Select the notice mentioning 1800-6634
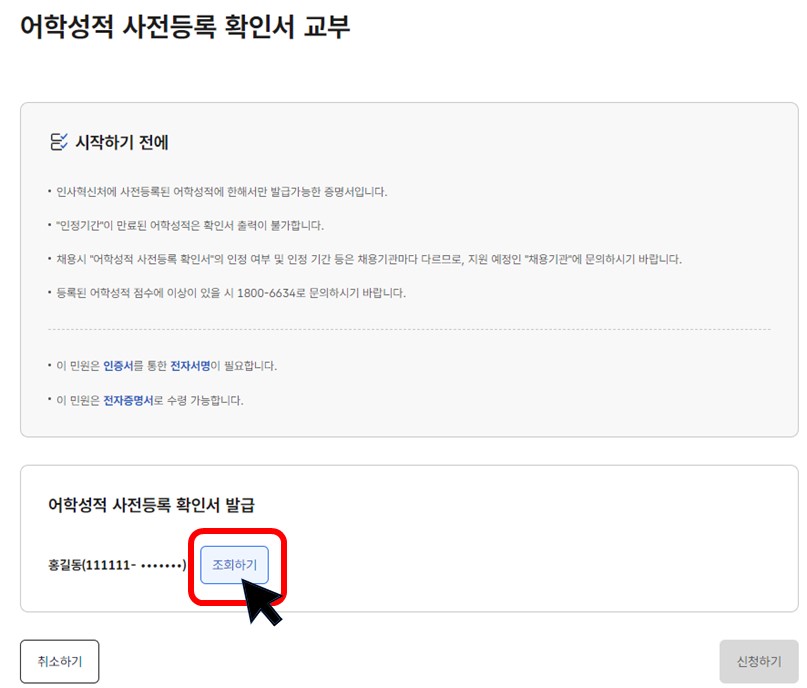 tap(231, 293)
